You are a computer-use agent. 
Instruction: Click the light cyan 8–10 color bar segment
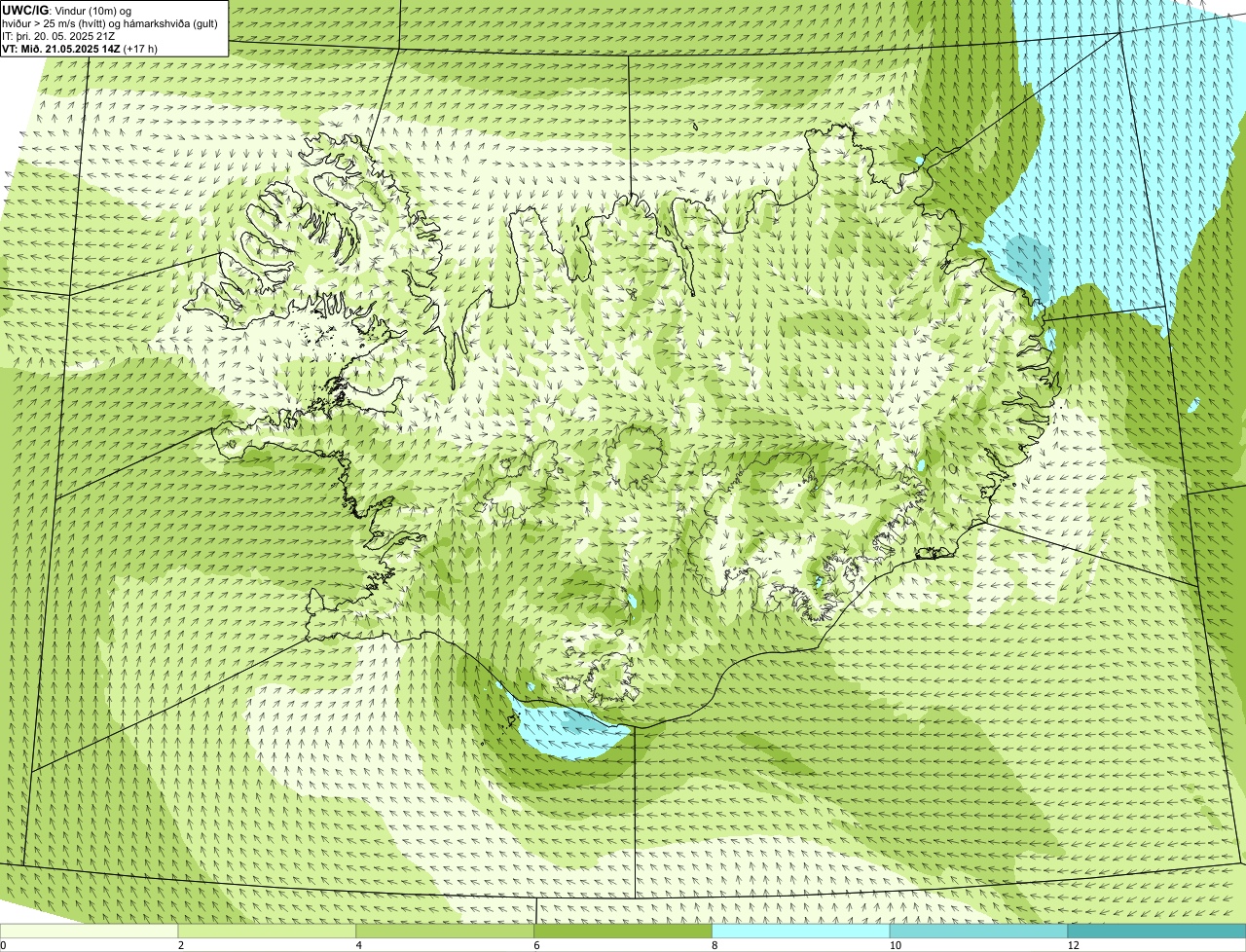(801, 931)
